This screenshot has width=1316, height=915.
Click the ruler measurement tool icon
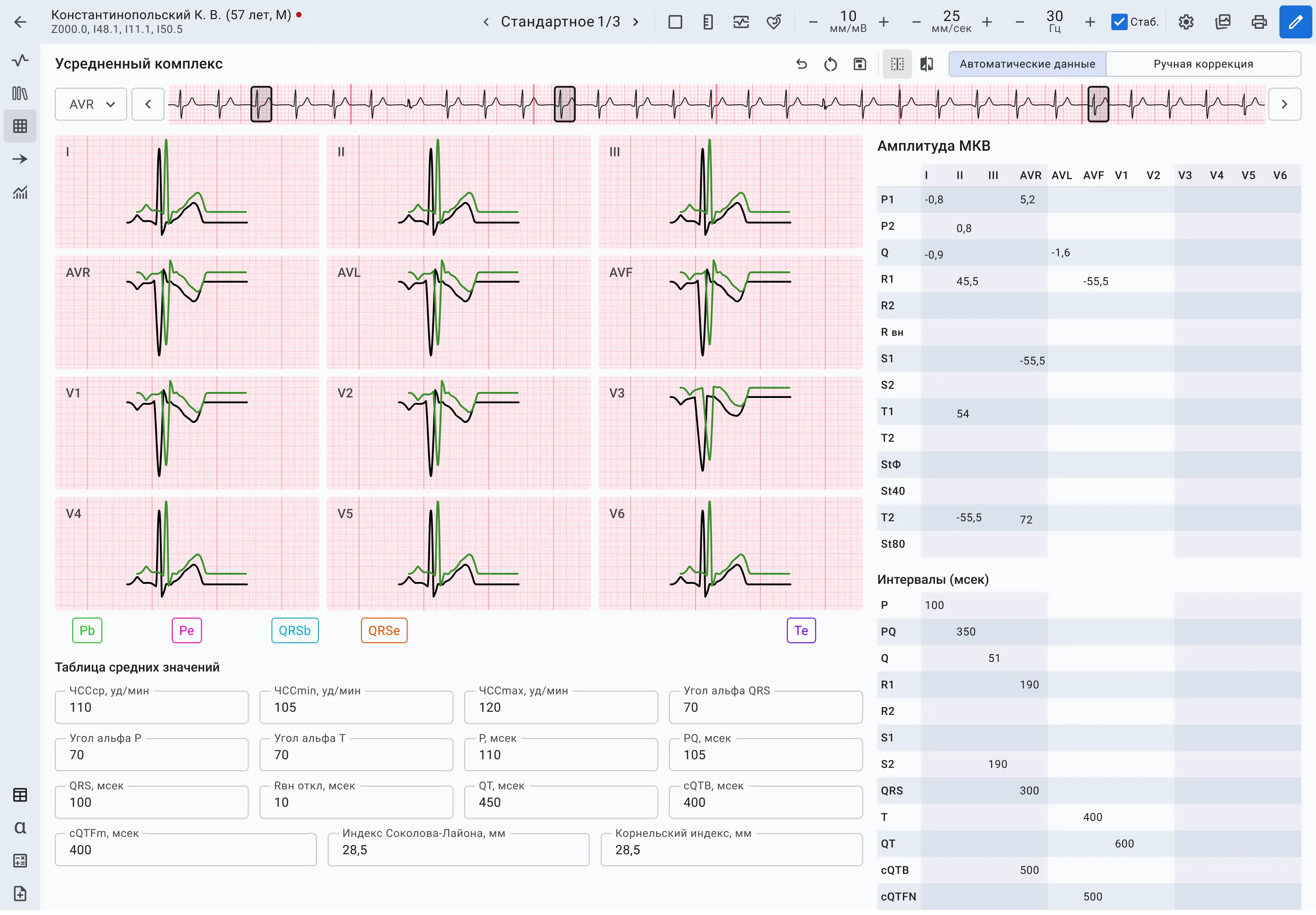click(708, 22)
